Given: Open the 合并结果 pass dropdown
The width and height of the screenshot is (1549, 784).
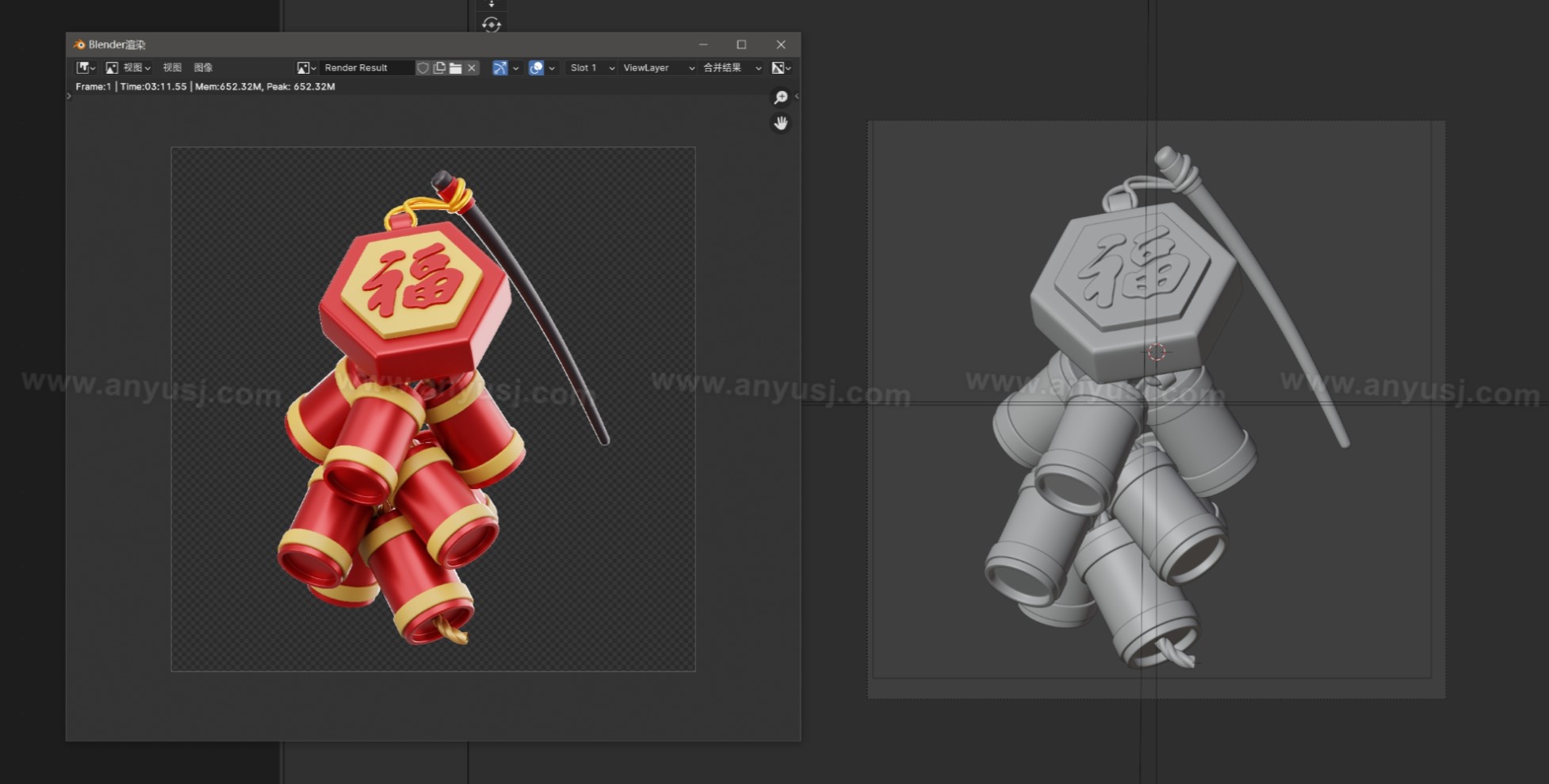Looking at the screenshot, I should point(732,68).
